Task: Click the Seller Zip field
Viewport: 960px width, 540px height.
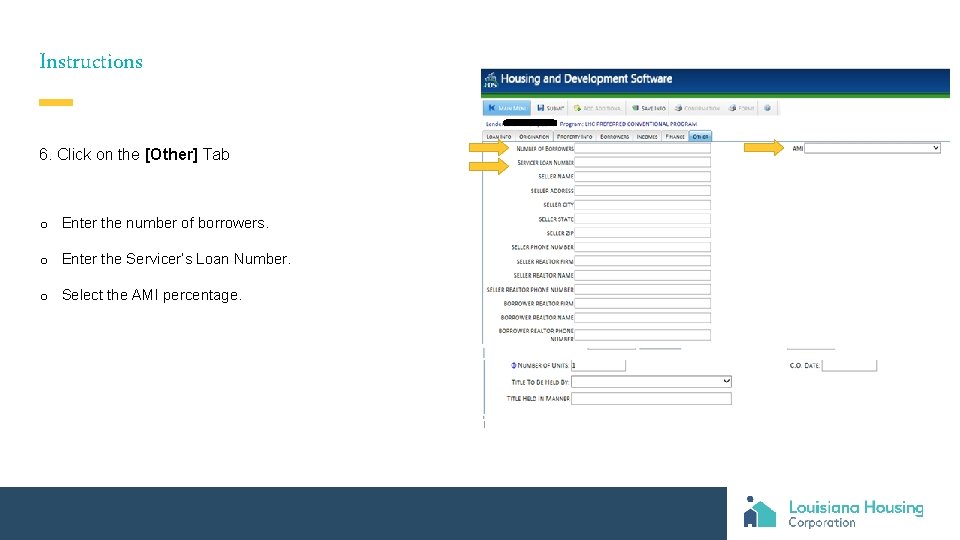Action: pyautogui.click(x=642, y=233)
